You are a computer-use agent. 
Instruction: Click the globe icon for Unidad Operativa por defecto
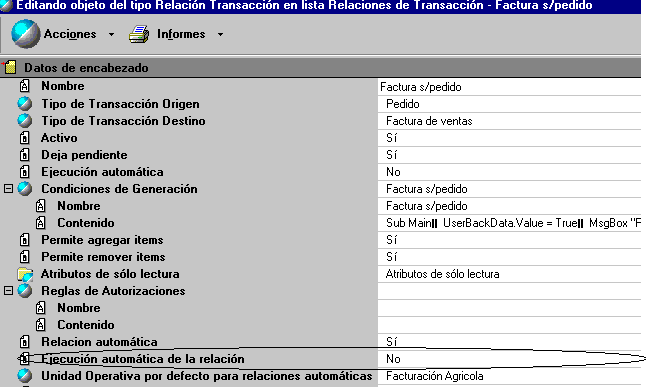point(25,376)
